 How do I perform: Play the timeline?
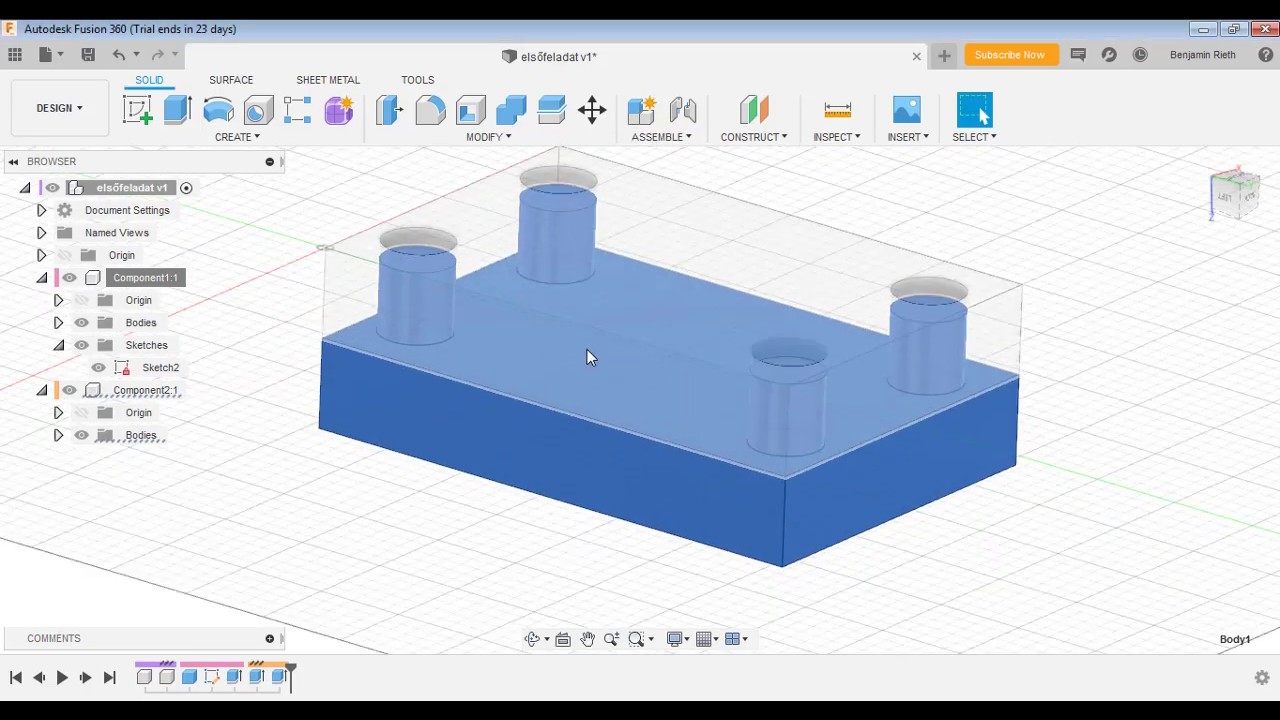pos(62,677)
